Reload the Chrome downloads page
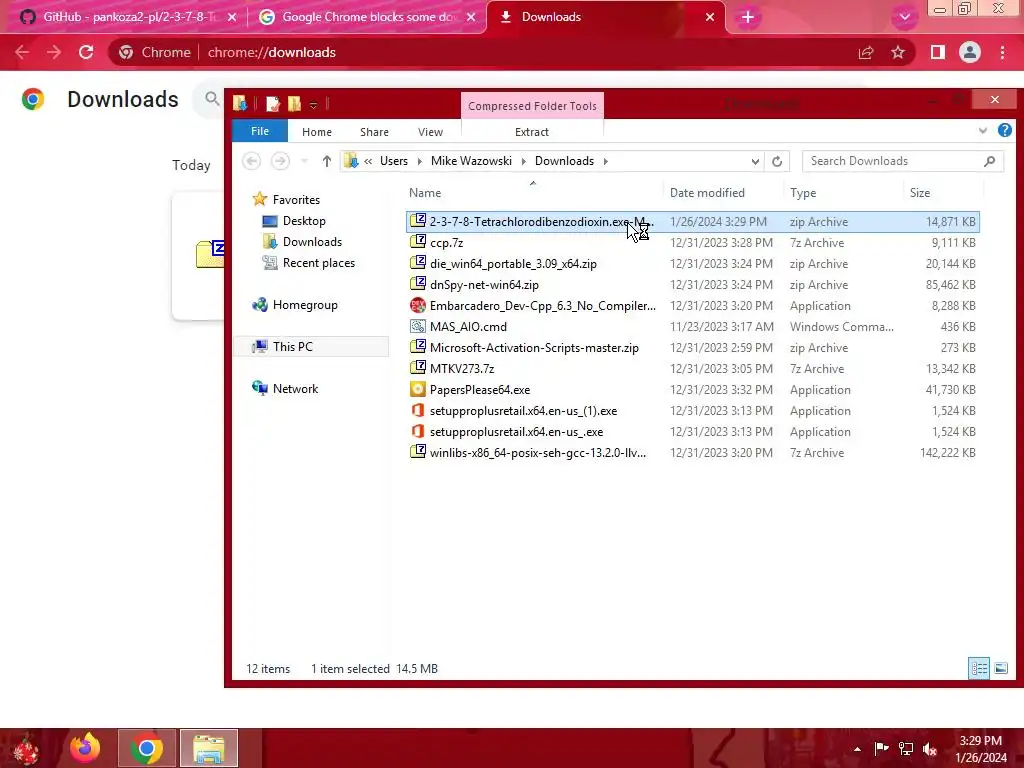Image resolution: width=1024 pixels, height=768 pixels. (86, 52)
